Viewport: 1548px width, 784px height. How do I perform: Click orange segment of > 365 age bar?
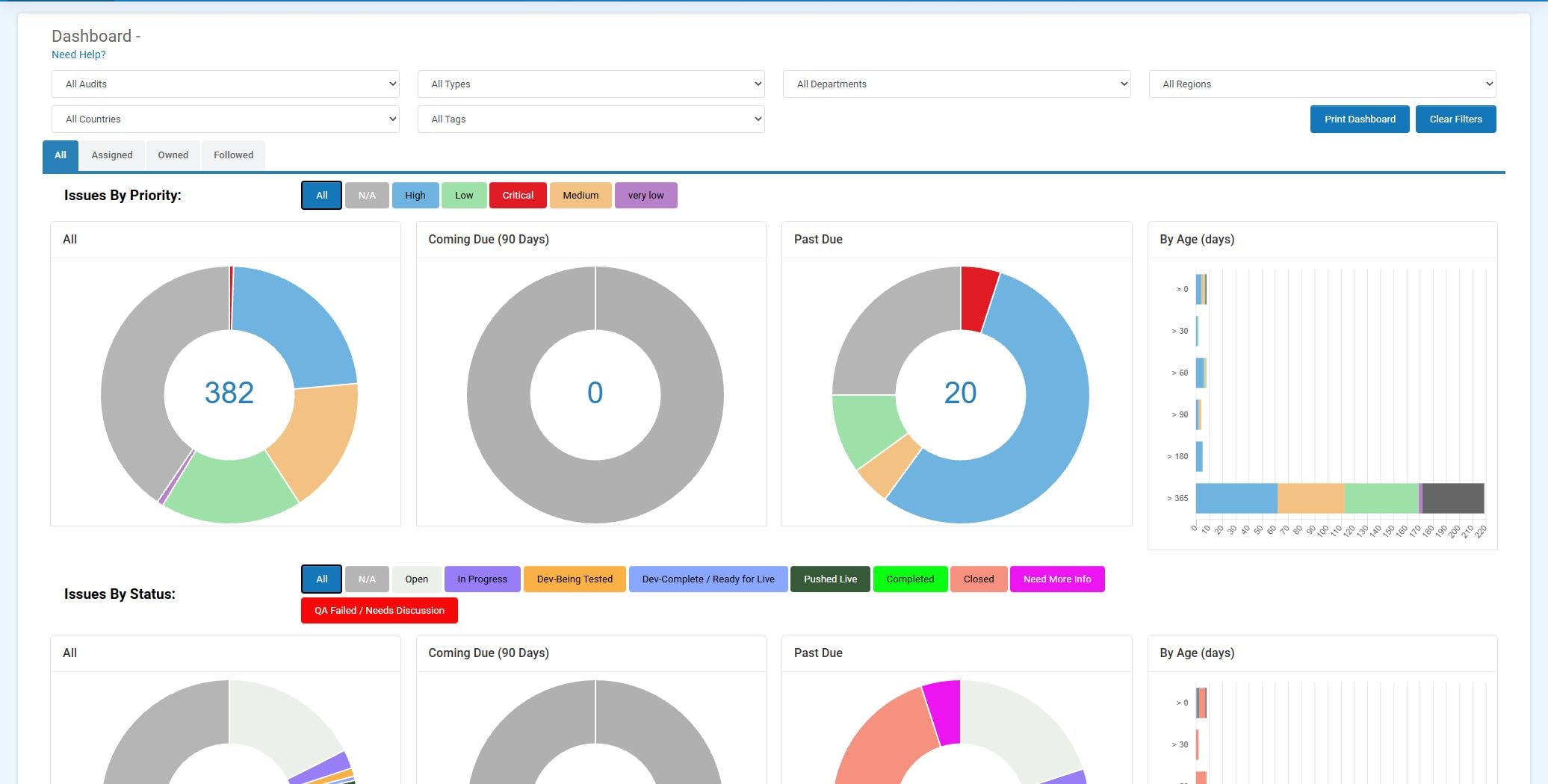(1310, 498)
